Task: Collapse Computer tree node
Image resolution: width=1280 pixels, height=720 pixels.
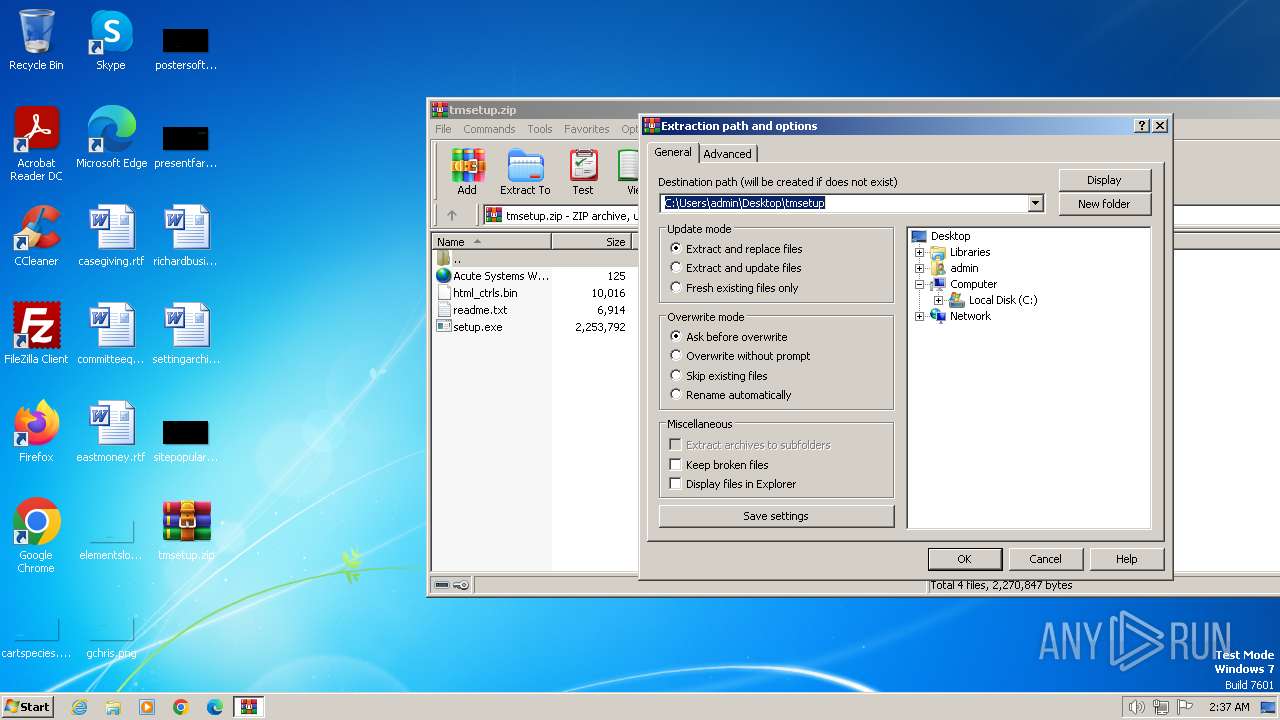Action: click(919, 284)
